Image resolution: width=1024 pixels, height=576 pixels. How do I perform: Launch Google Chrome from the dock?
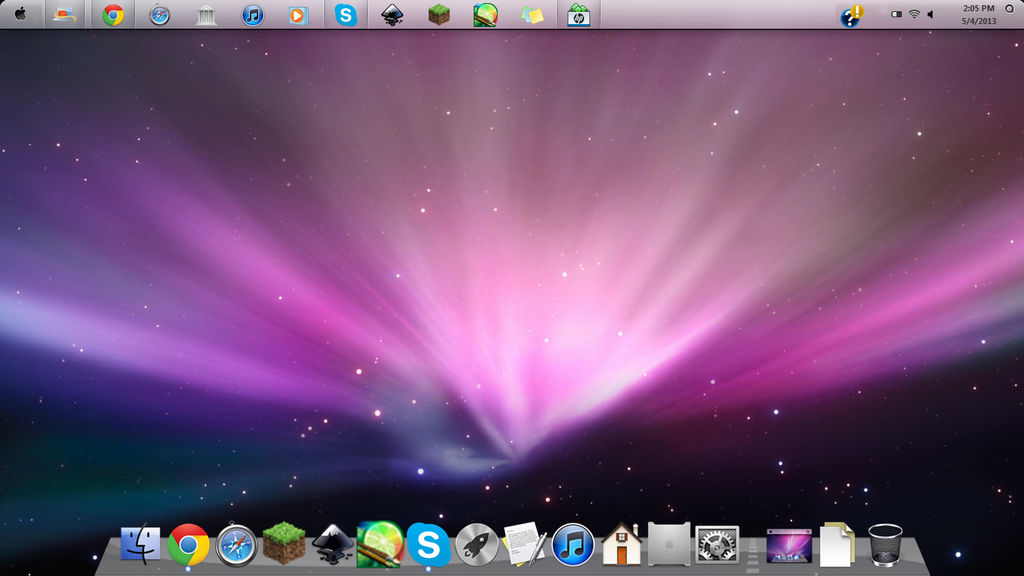pos(188,544)
